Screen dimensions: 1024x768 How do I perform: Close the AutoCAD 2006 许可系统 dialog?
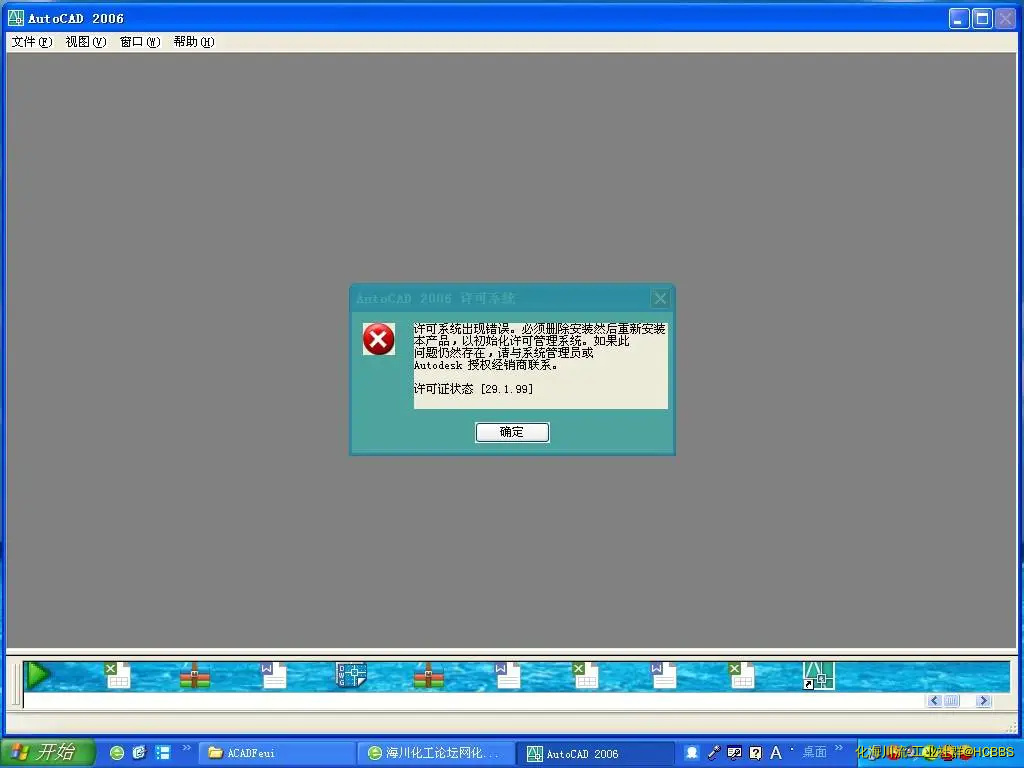[x=660, y=298]
